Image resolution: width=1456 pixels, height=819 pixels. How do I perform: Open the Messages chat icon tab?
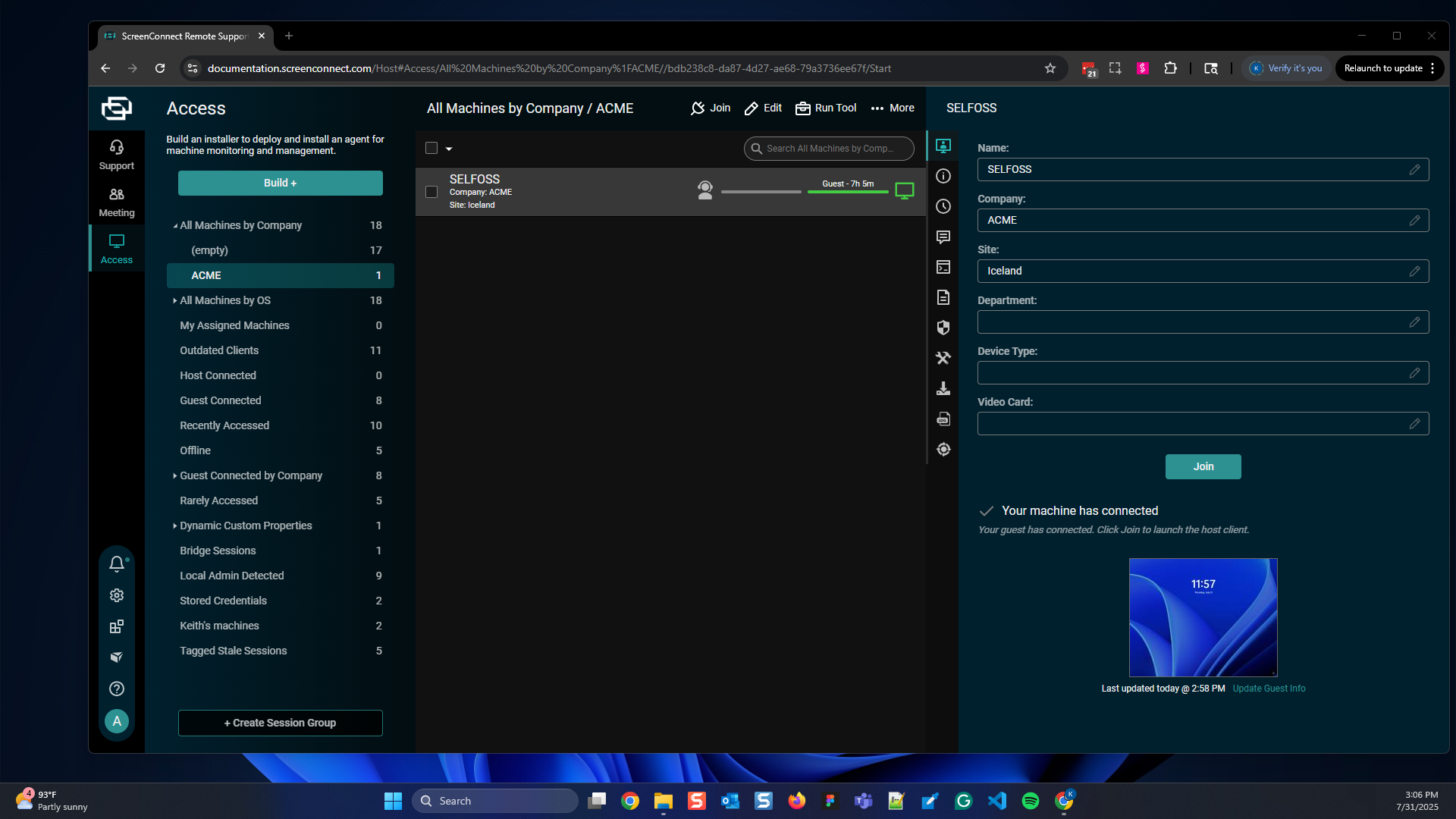[x=943, y=237]
